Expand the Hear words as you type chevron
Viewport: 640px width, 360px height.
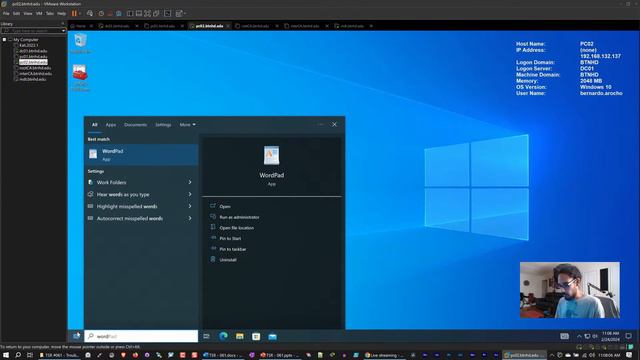pos(190,194)
